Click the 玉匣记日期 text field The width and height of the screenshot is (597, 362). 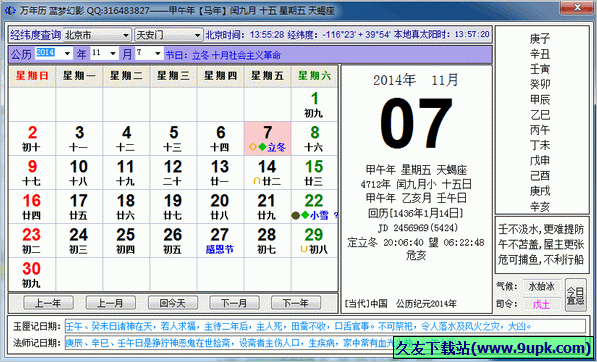(x=325, y=326)
